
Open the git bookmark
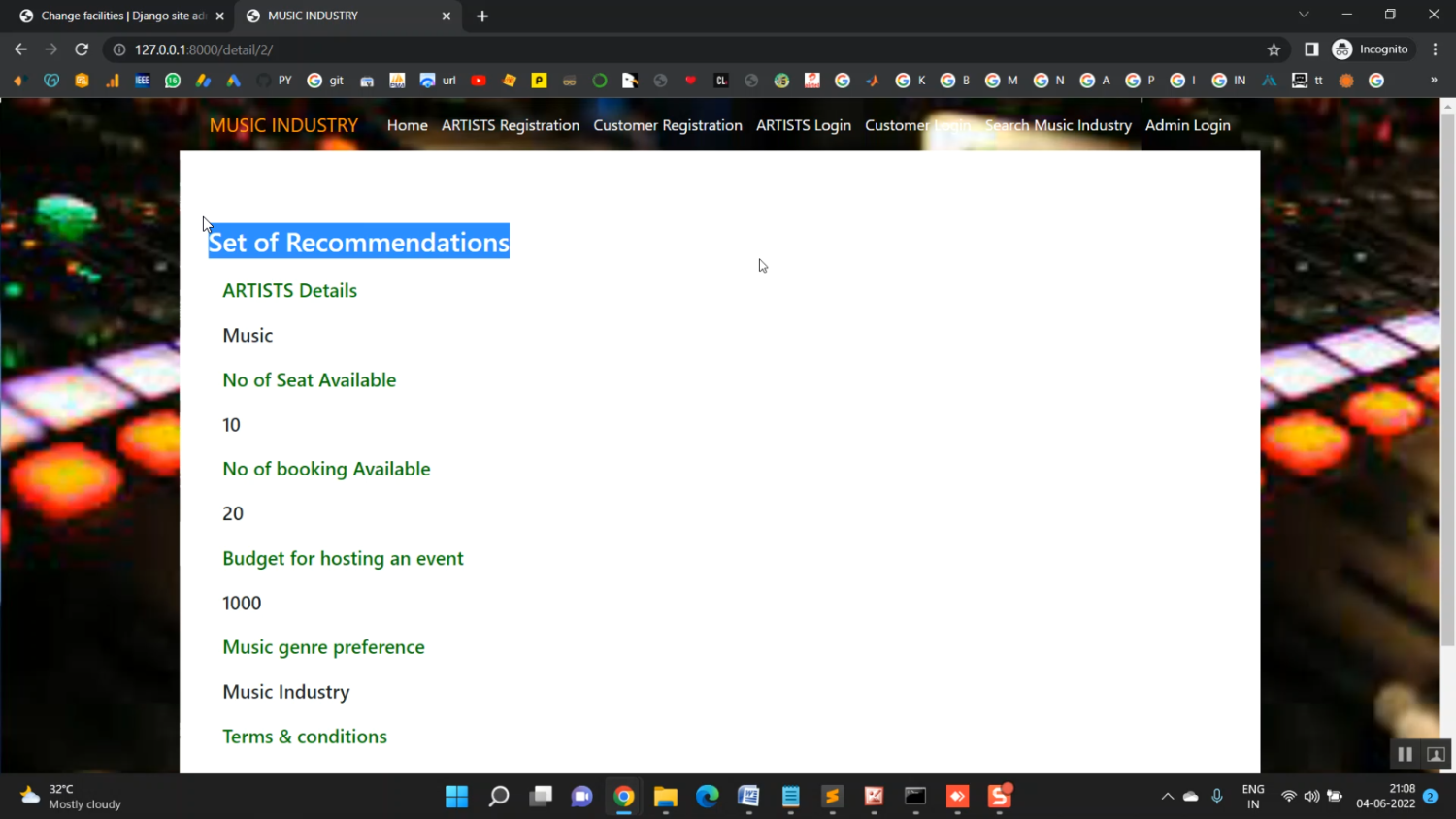click(x=325, y=81)
